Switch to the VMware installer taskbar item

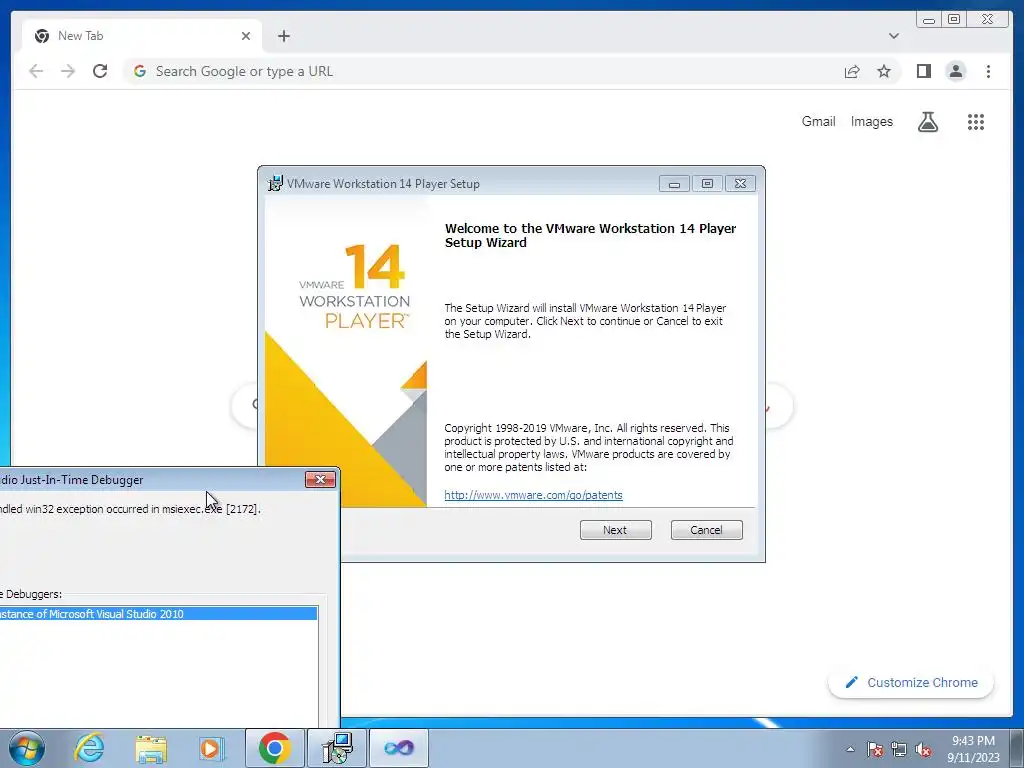337,748
